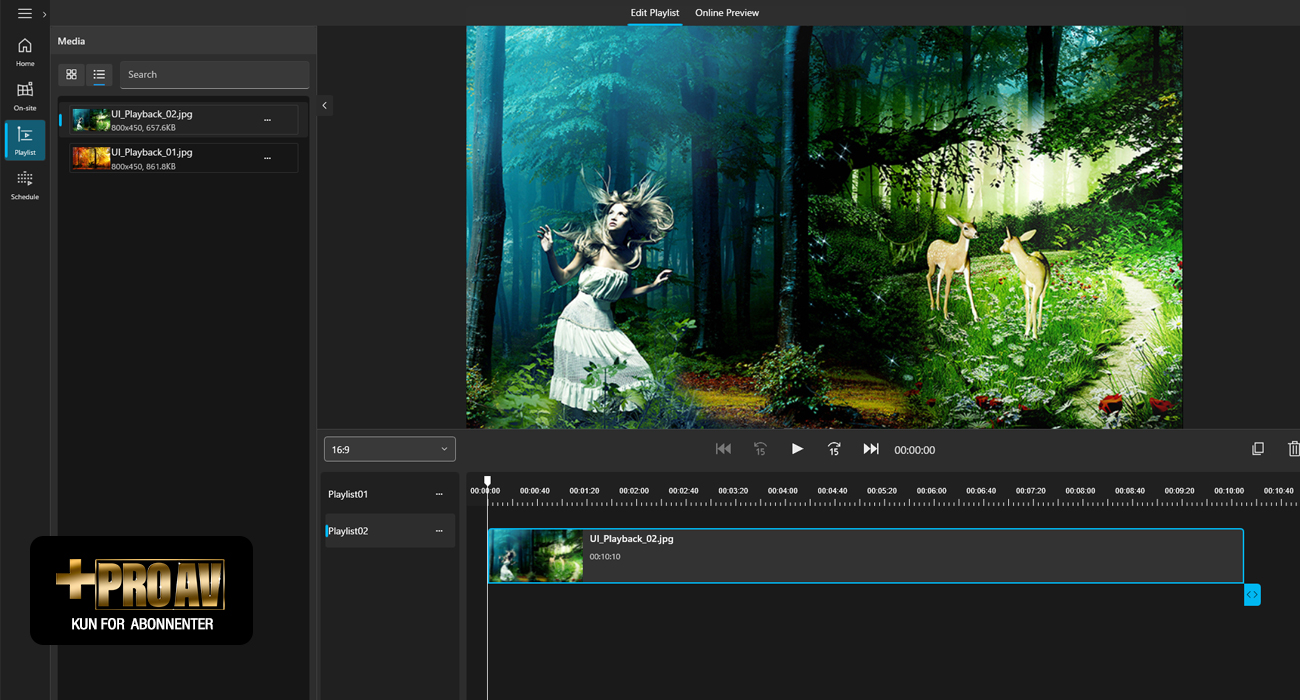The height and width of the screenshot is (700, 1300).
Task: Click the duplicate playlist icon
Action: [1258, 449]
